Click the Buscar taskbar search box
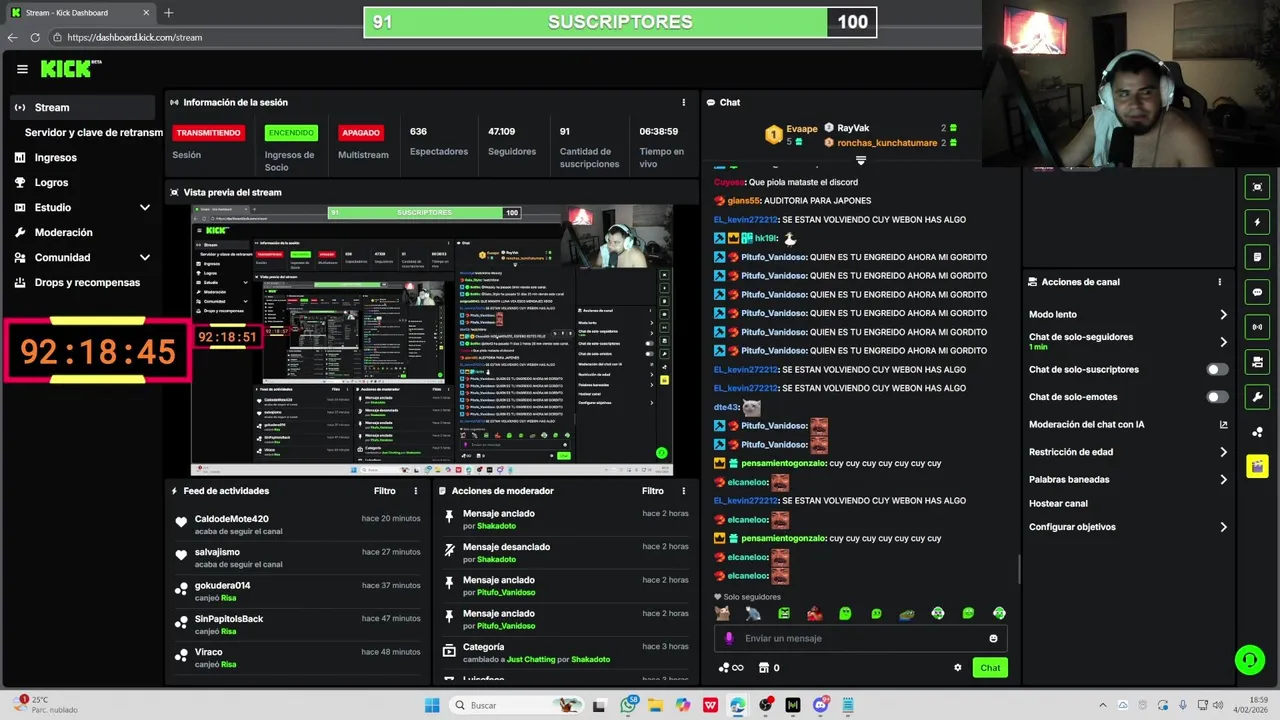Screen dimensions: 1280x720 (x=515, y=705)
